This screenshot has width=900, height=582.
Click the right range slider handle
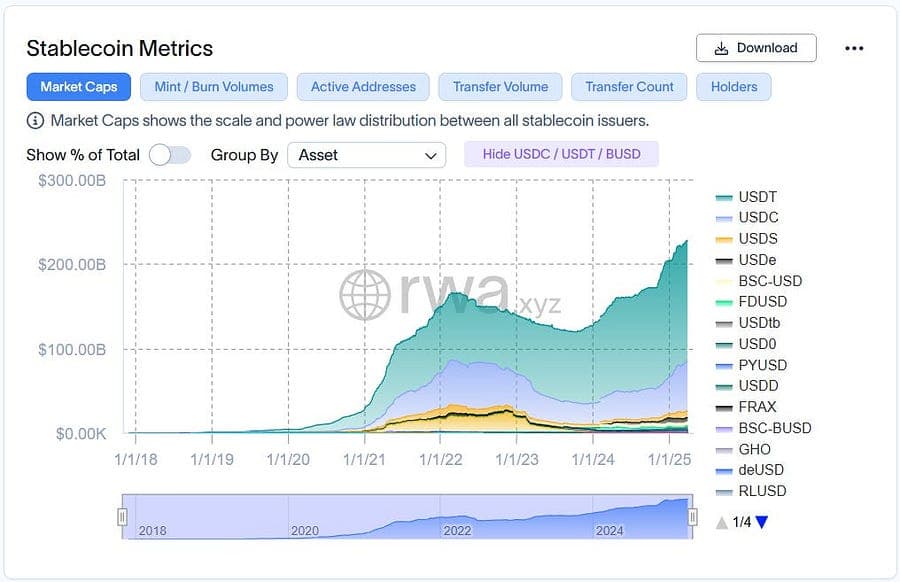click(x=693, y=517)
